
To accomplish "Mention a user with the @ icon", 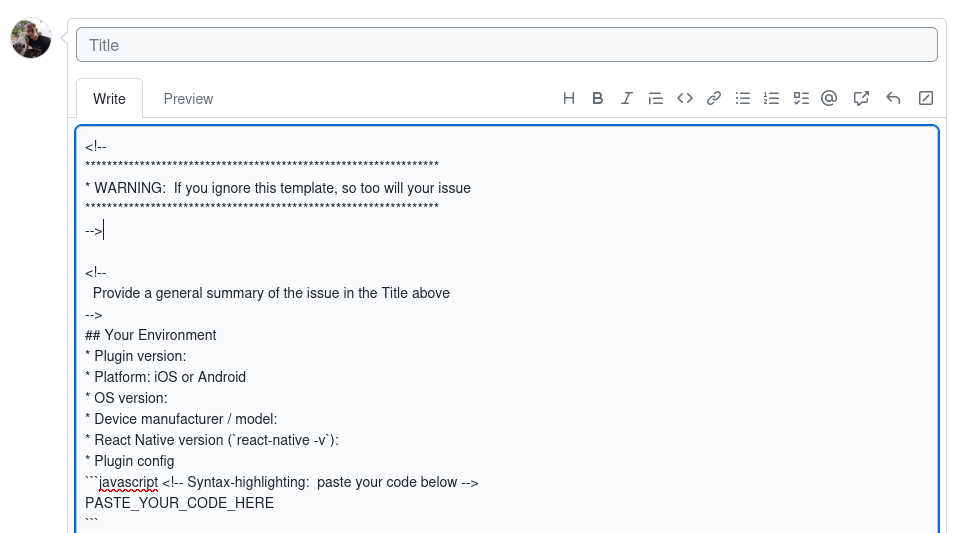I will [x=829, y=99].
